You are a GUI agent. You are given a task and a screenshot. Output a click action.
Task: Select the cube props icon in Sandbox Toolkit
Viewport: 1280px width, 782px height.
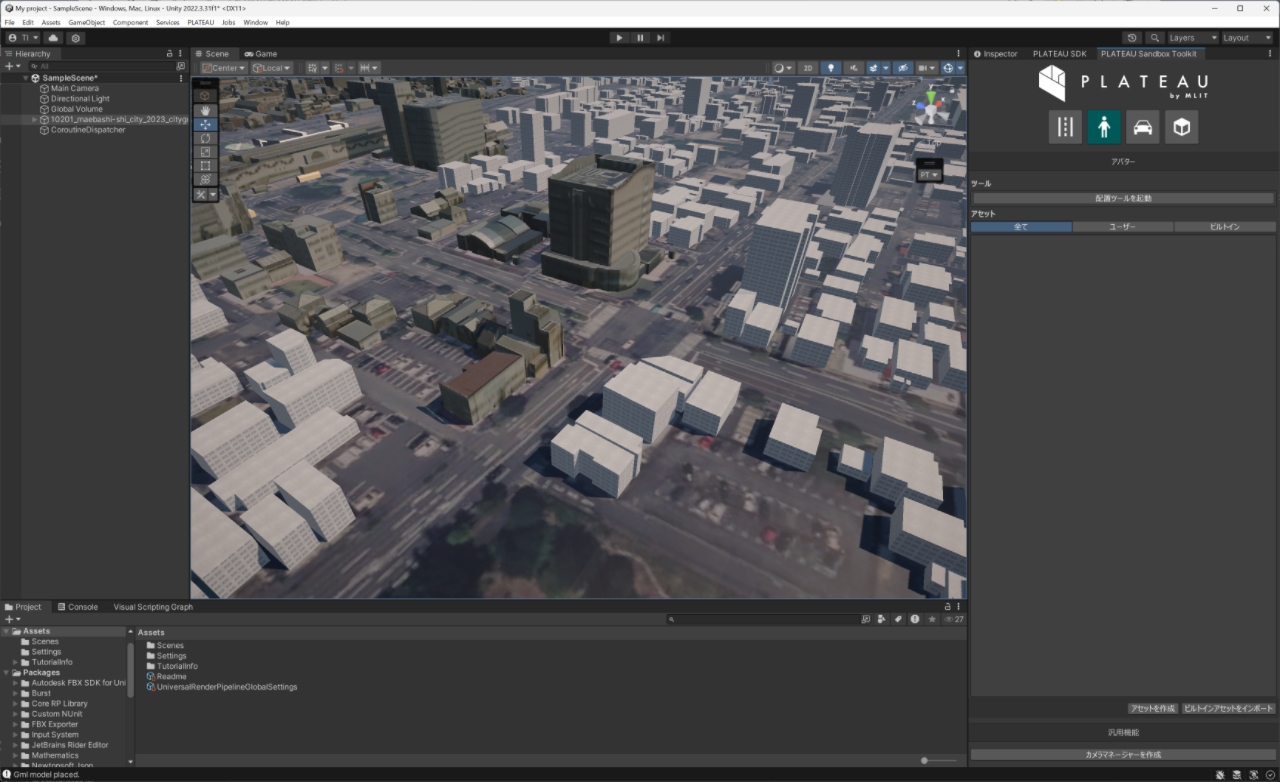(1181, 127)
